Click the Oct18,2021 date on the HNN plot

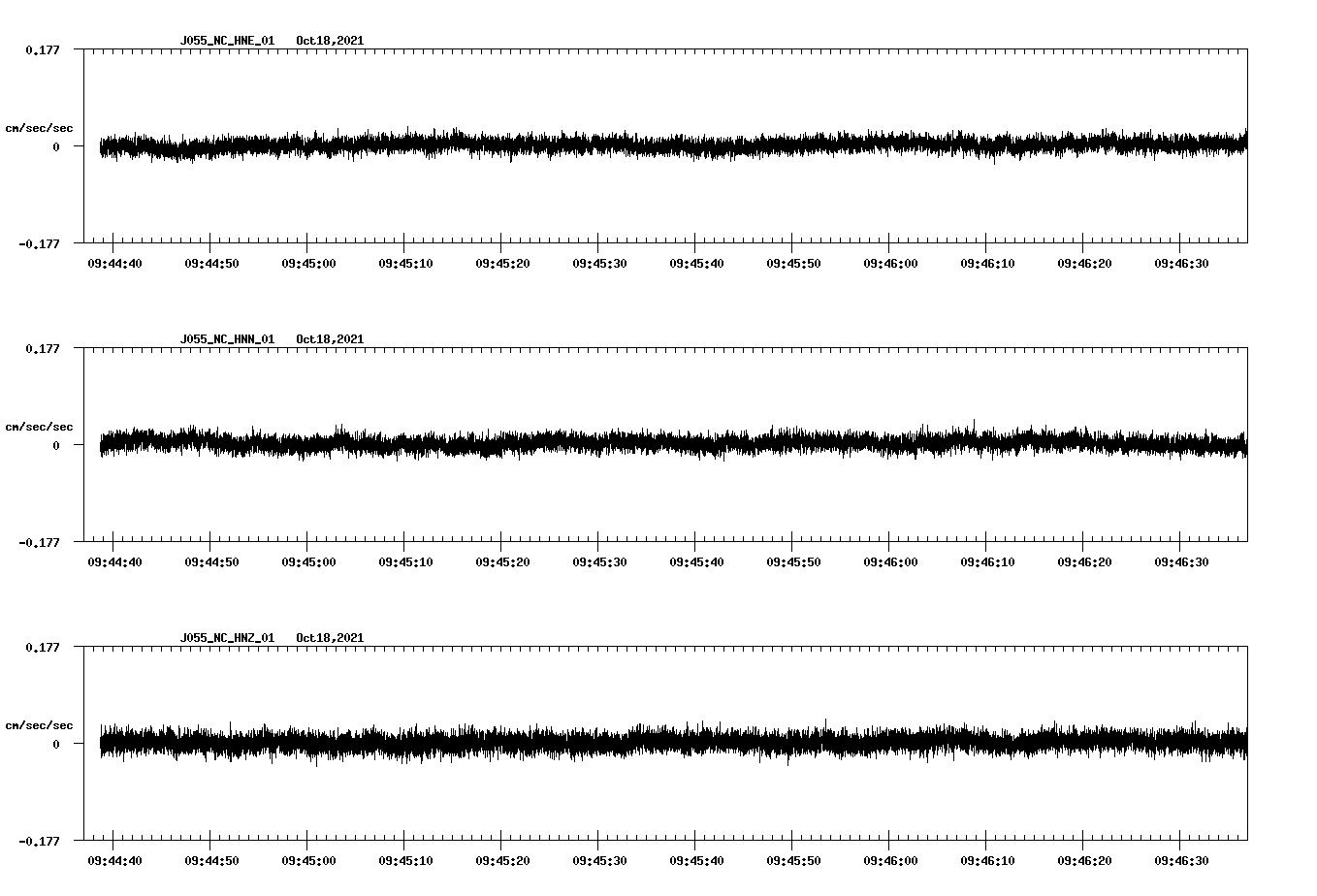pos(330,339)
